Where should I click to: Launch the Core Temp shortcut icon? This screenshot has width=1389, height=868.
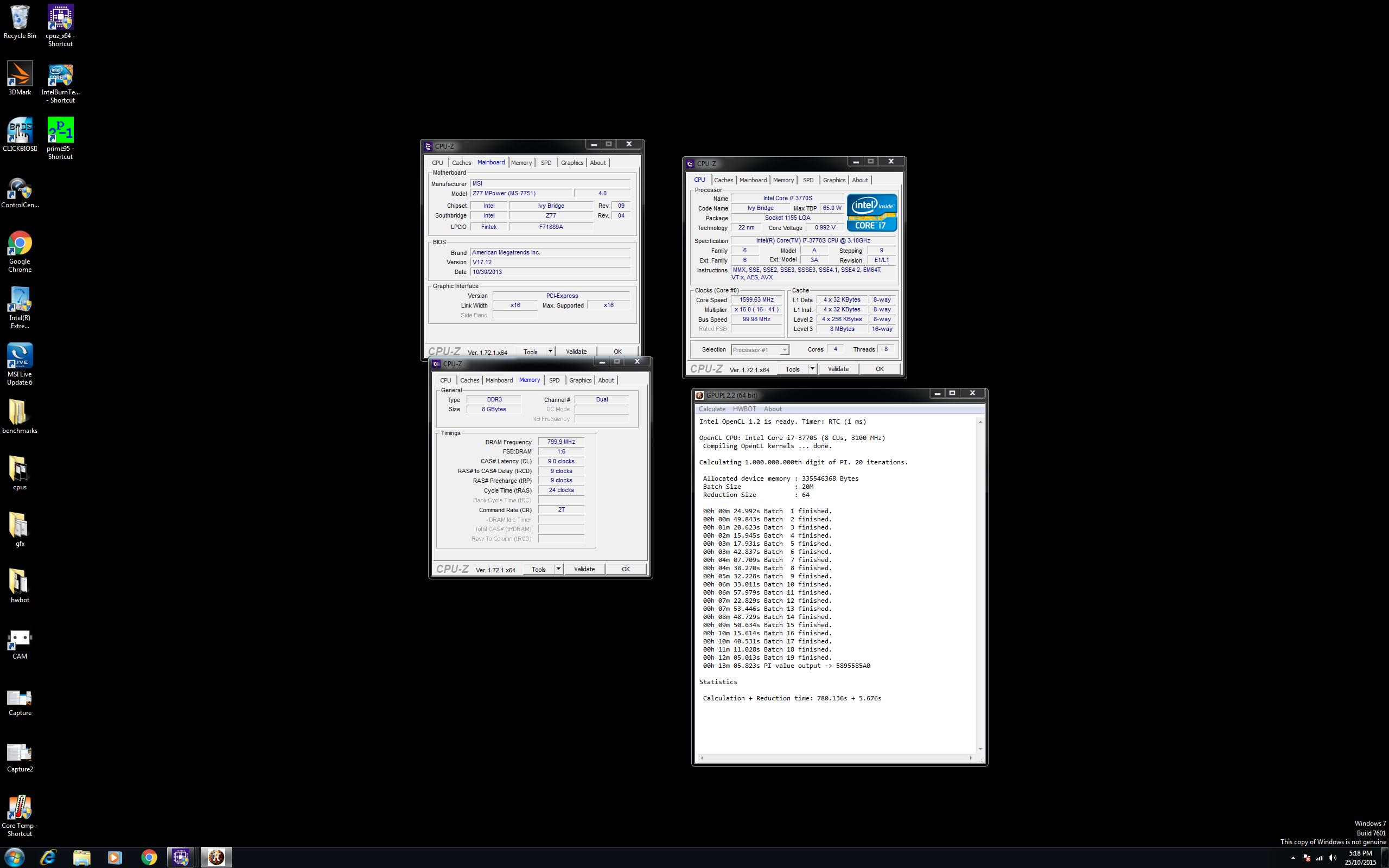[x=20, y=816]
